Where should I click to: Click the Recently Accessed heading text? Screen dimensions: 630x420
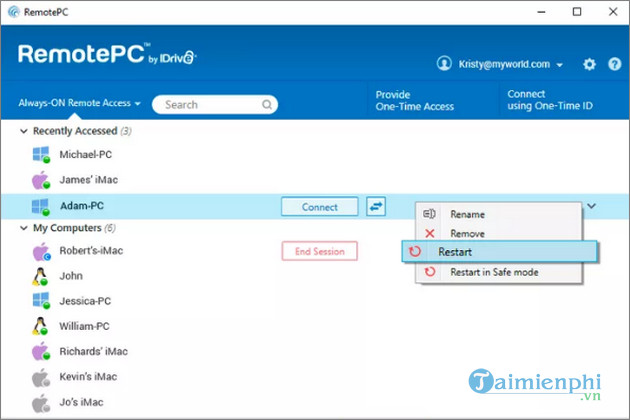coord(75,131)
